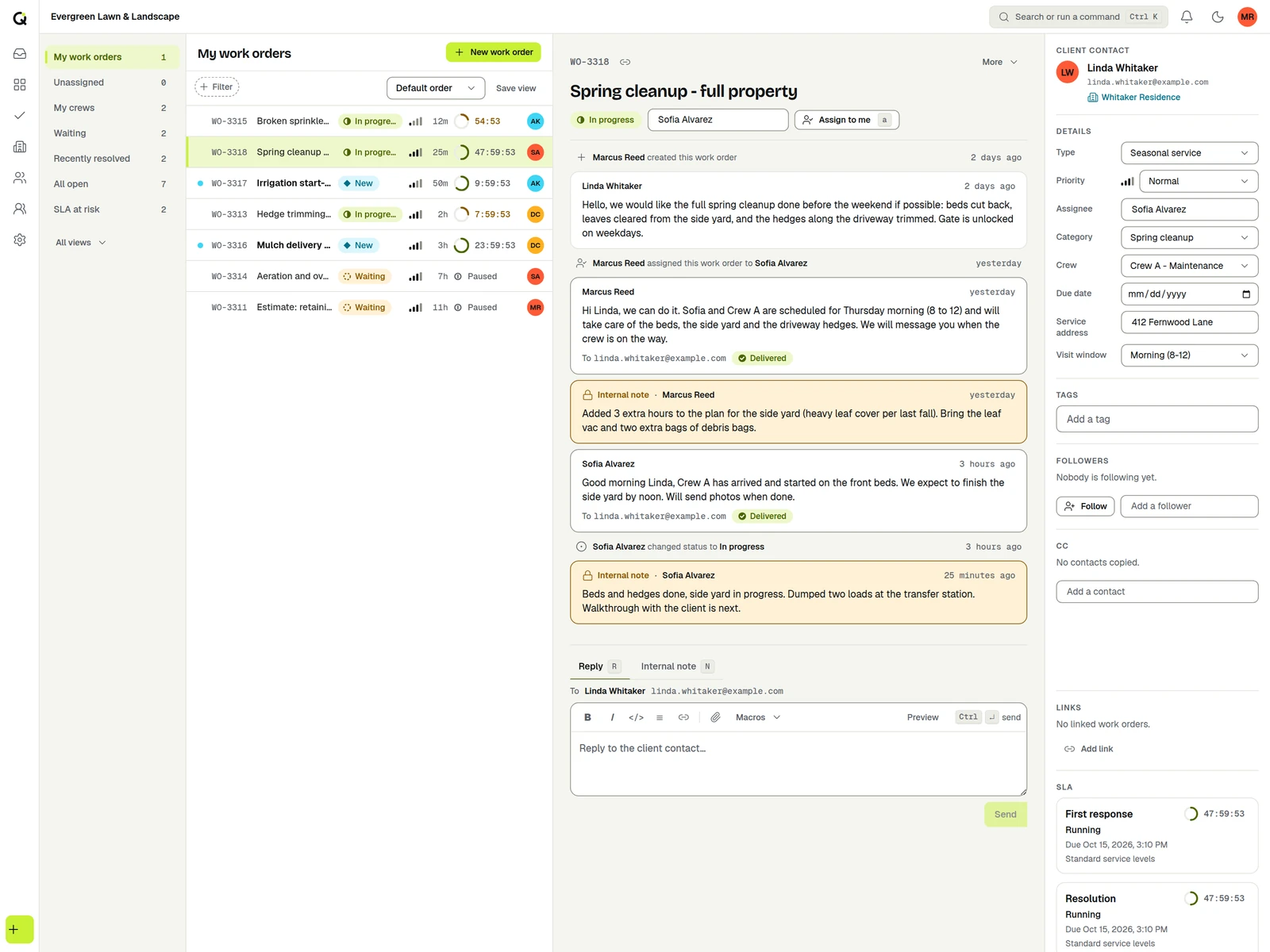
Task: Click the First response SLA ring
Action: click(1191, 814)
